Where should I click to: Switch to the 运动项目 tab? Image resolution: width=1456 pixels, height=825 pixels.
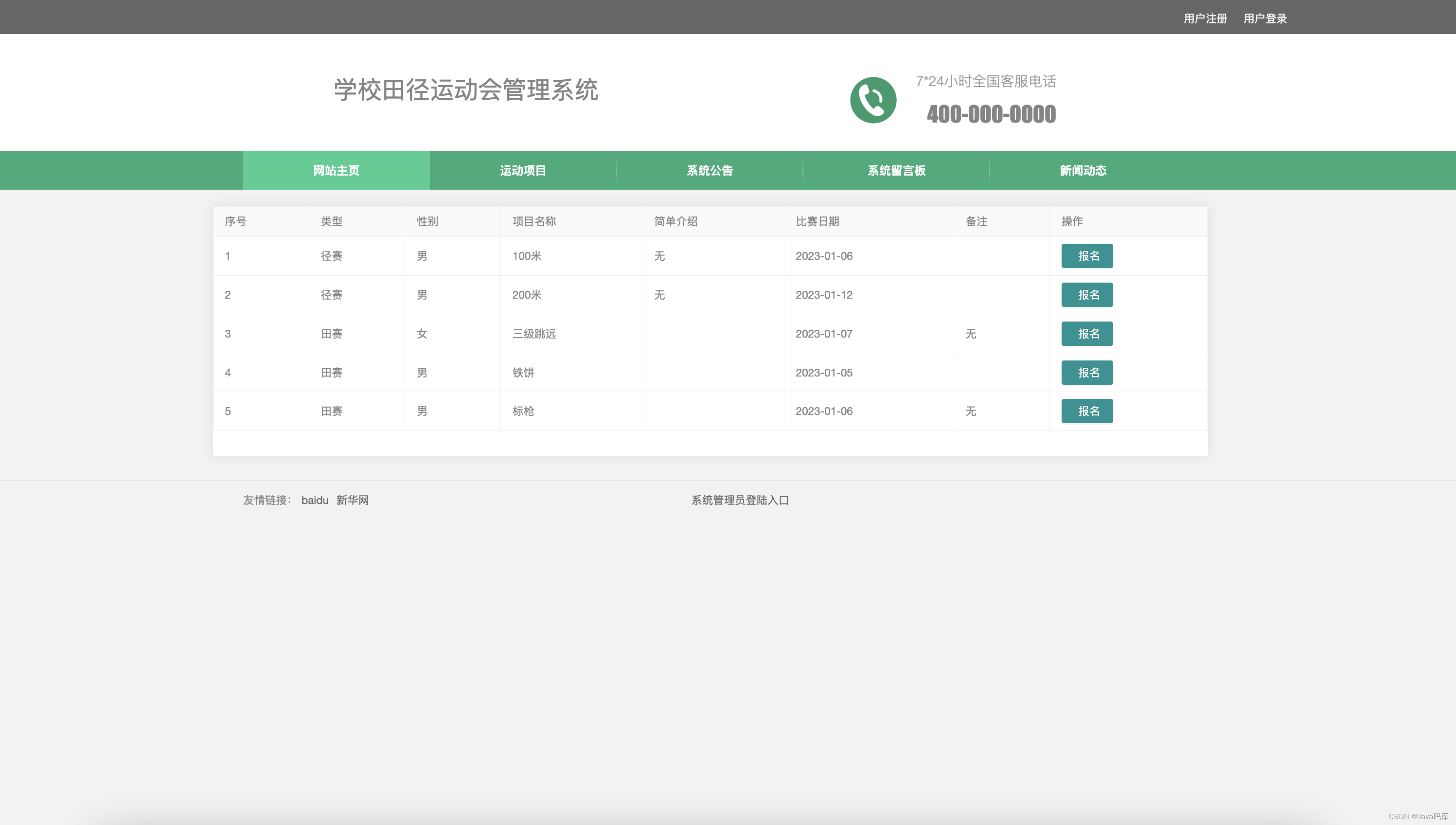[x=523, y=171]
